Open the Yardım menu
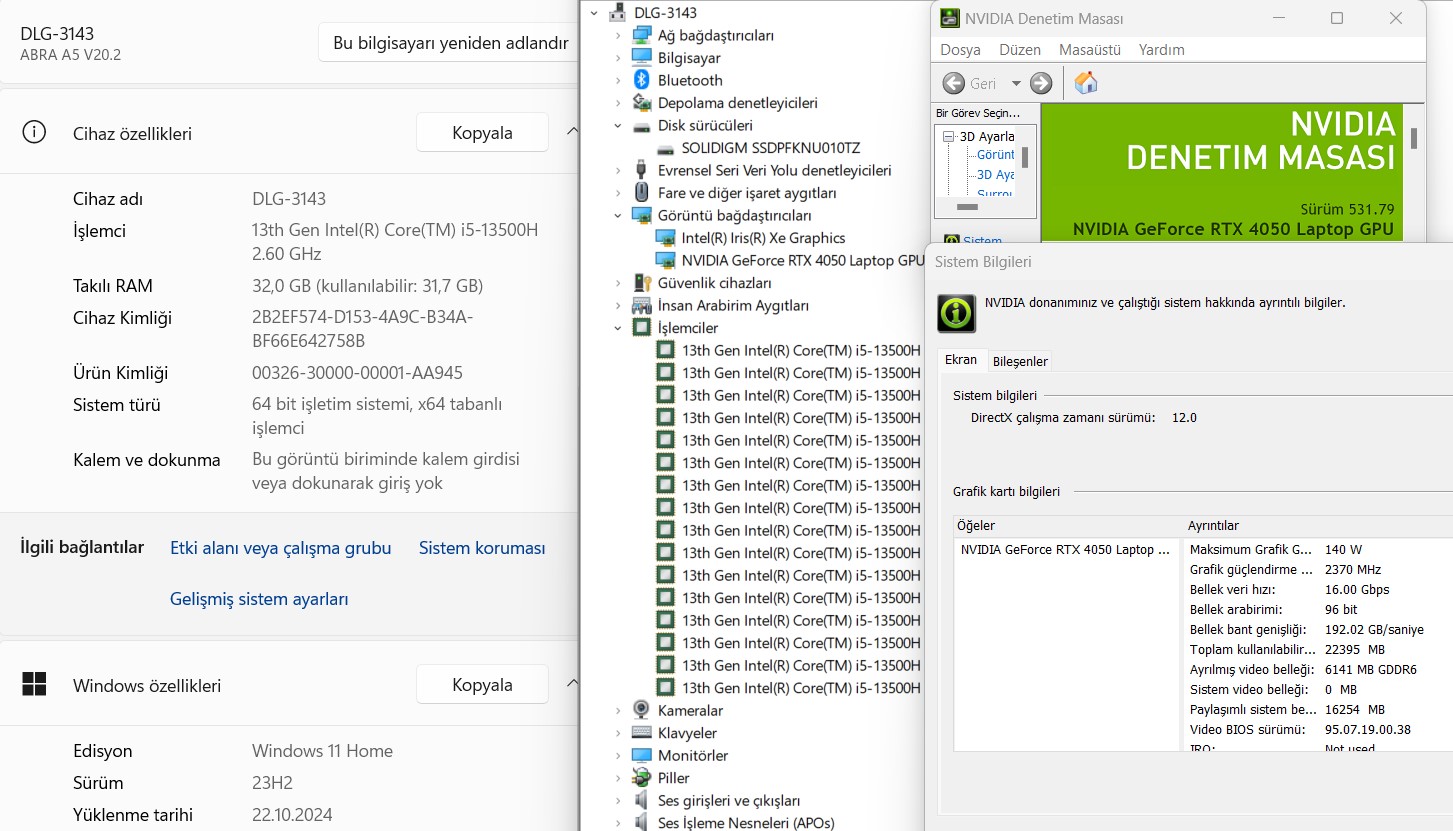The height and width of the screenshot is (831, 1453). [x=1161, y=49]
